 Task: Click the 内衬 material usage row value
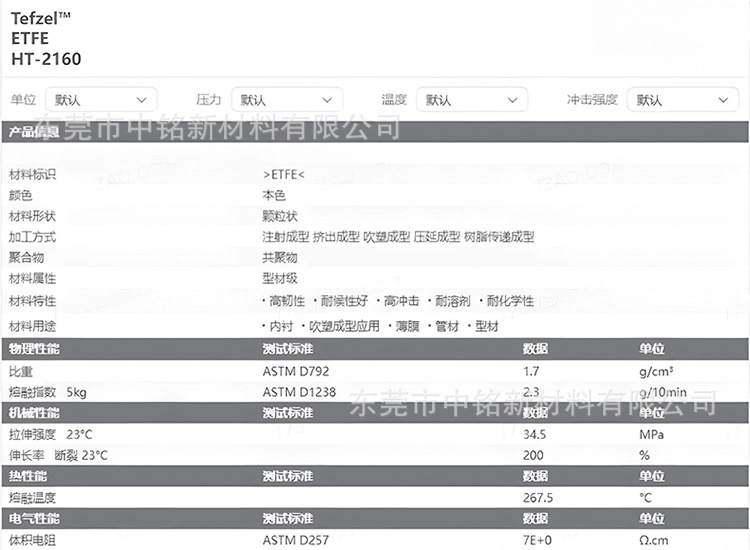[x=381, y=327]
